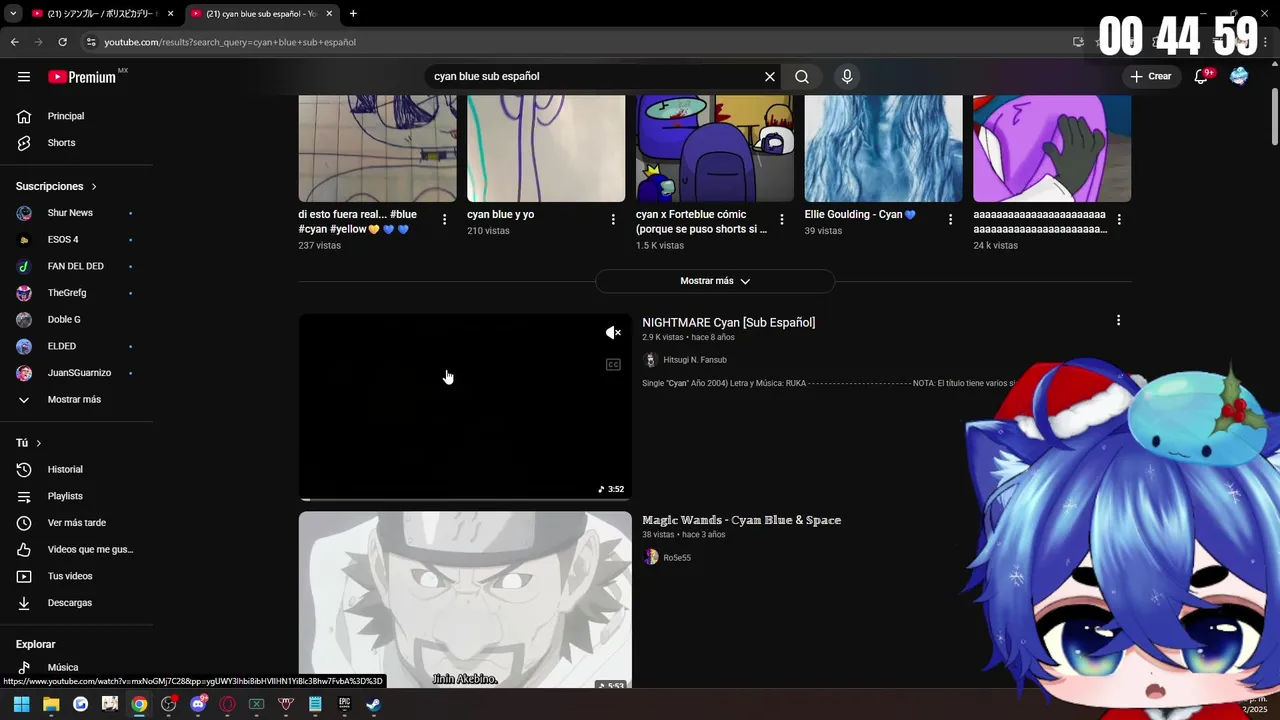This screenshot has width=1280, height=720.
Task: Unmute the NIGHTMARE Cyan video preview
Action: 613,333
